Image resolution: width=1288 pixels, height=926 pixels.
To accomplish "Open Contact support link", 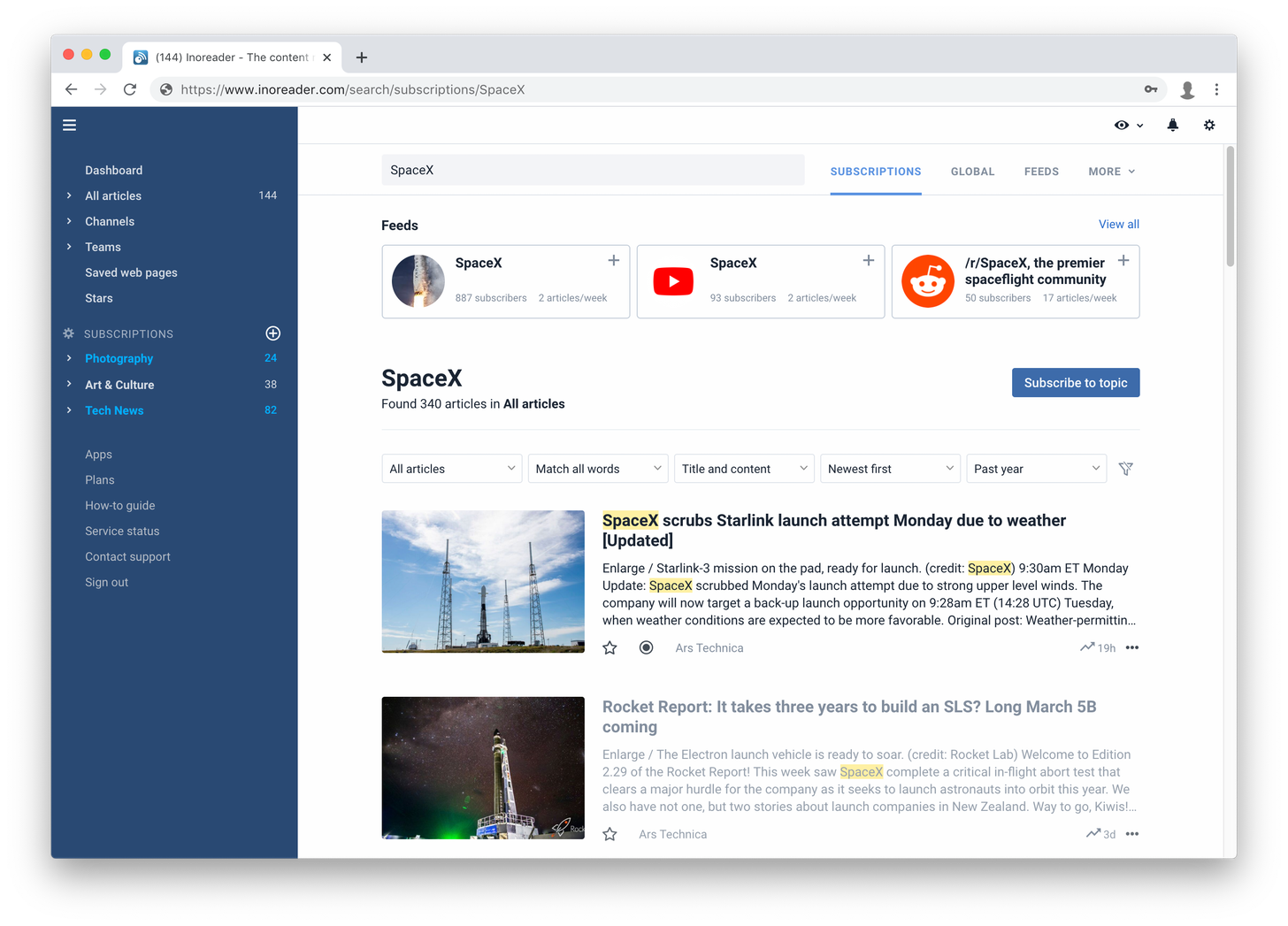I will point(127,556).
